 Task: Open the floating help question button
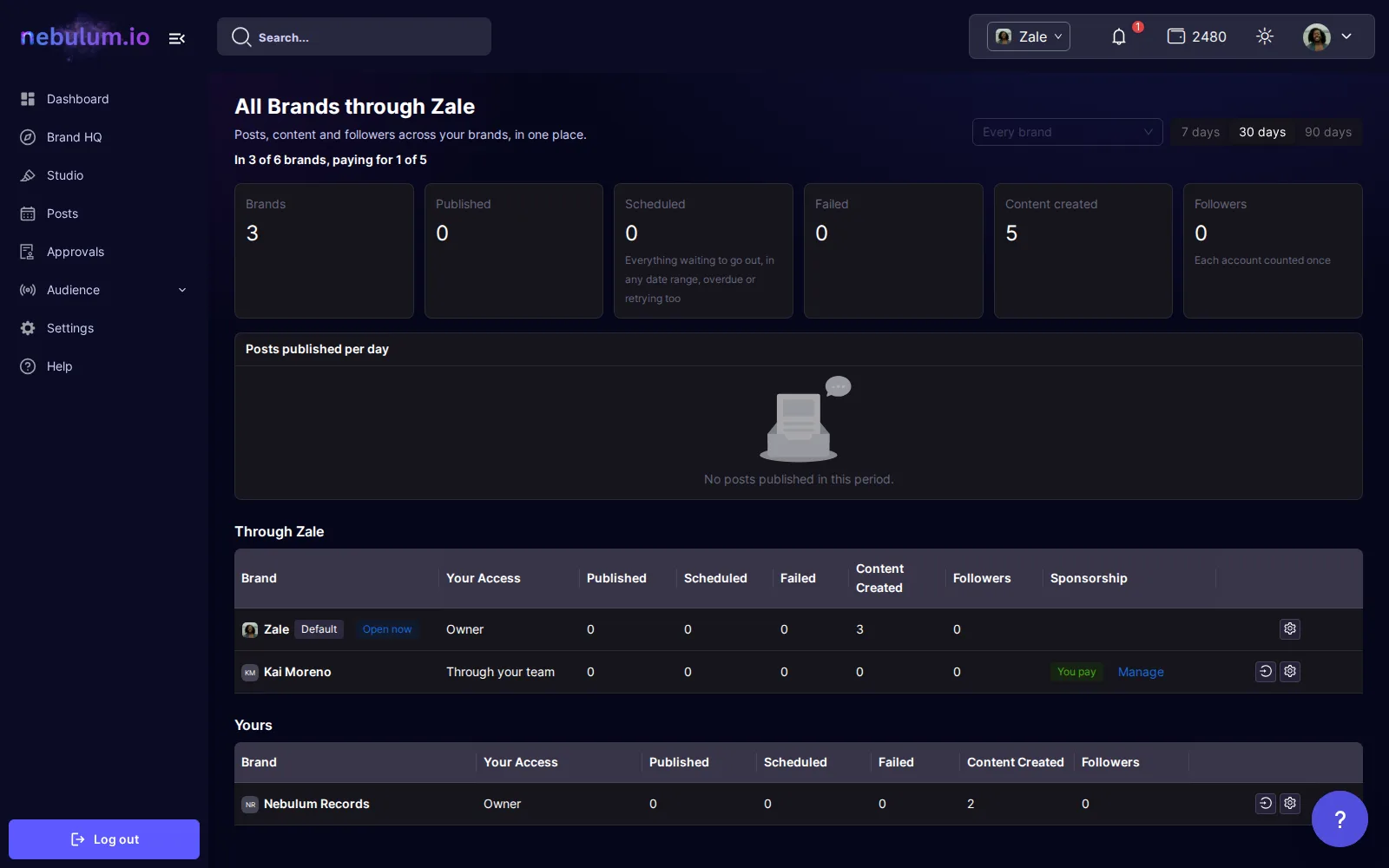(1340, 819)
